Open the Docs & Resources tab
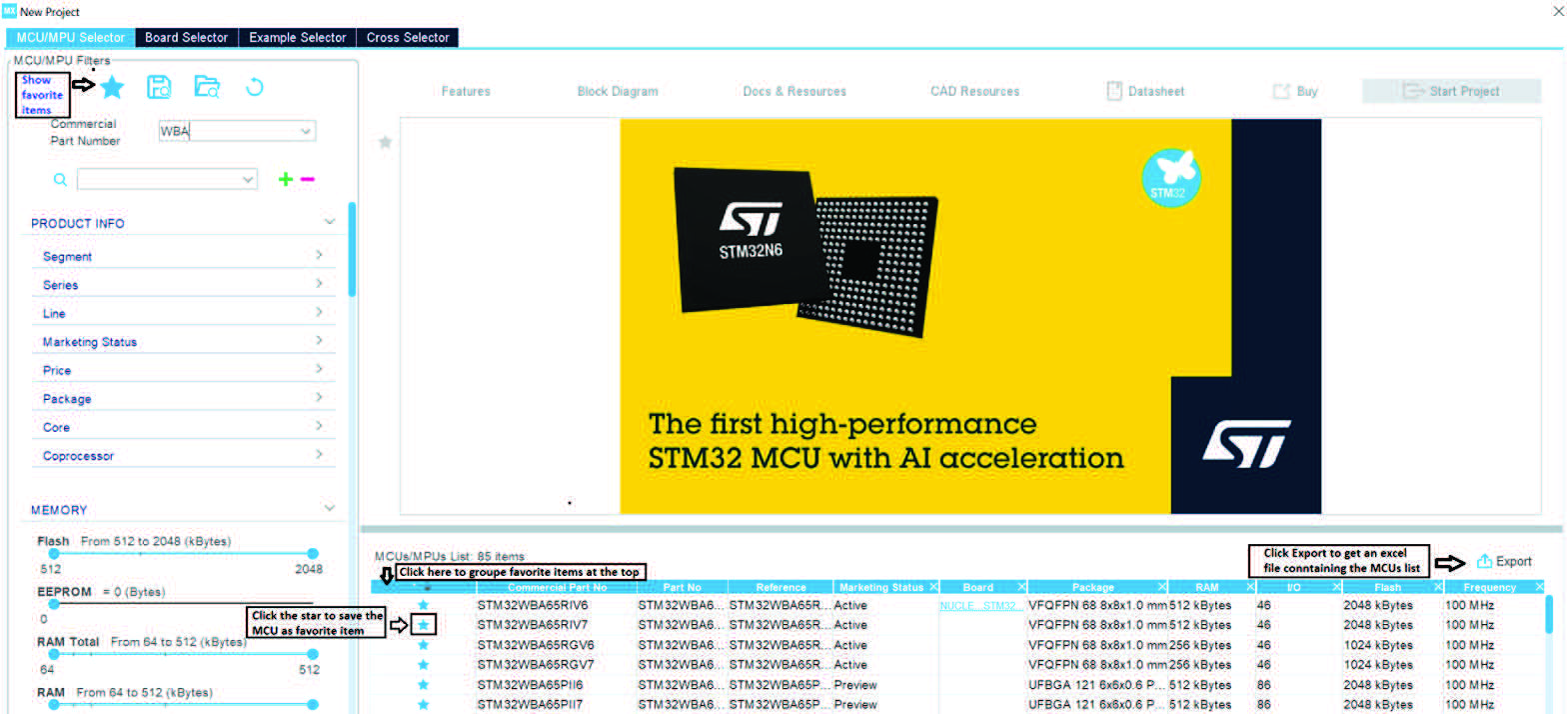 (x=794, y=91)
